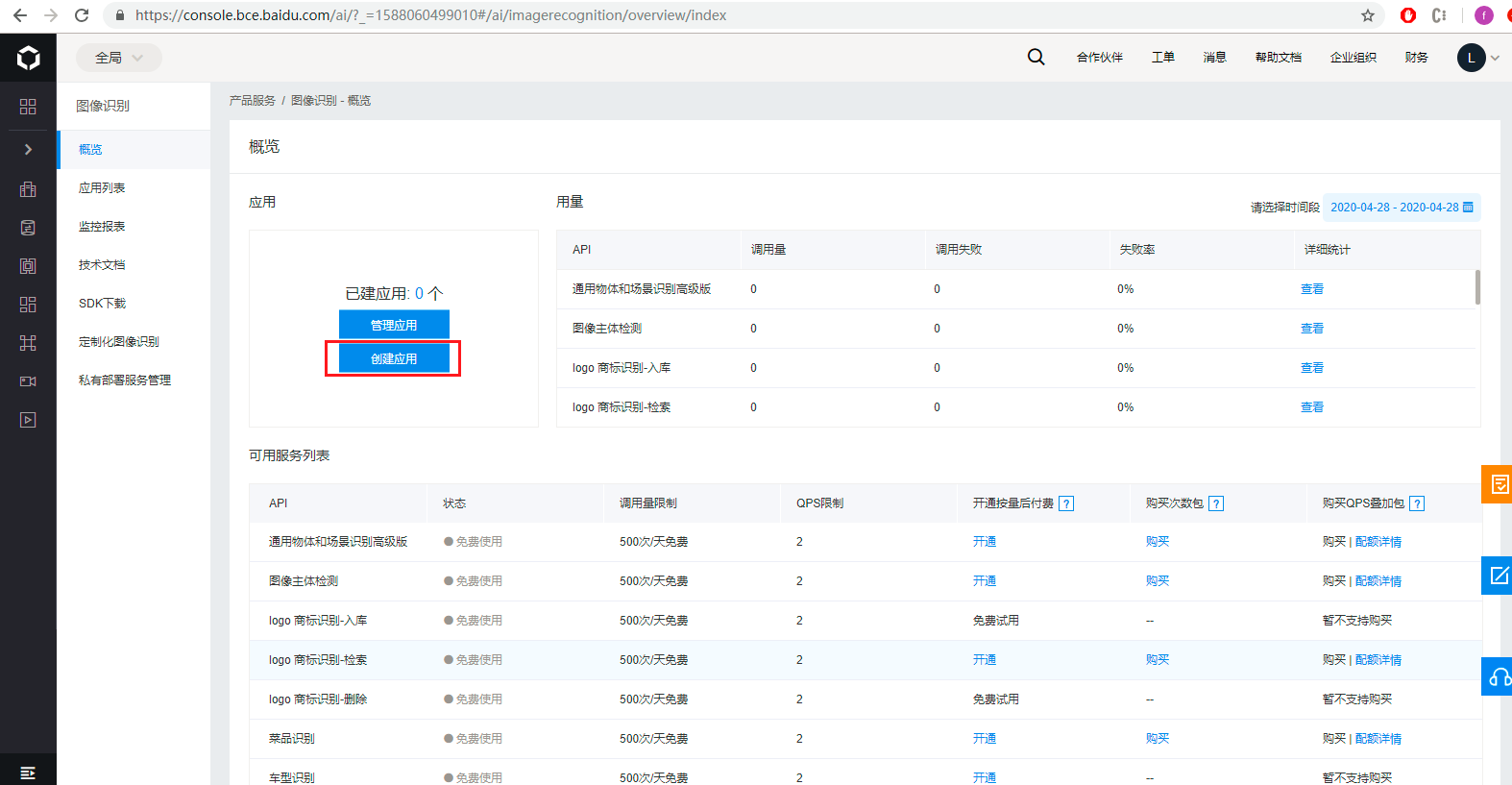This screenshot has width=1512, height=785.
Task: Click 查看 for logo 商标识别-检索 usage
Action: pyautogui.click(x=1311, y=407)
